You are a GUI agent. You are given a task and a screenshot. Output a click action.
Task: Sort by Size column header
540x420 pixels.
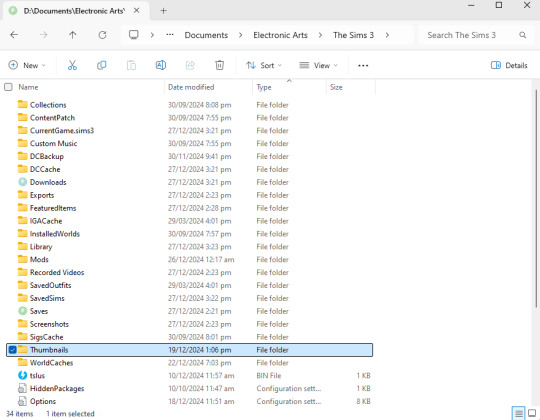point(336,87)
